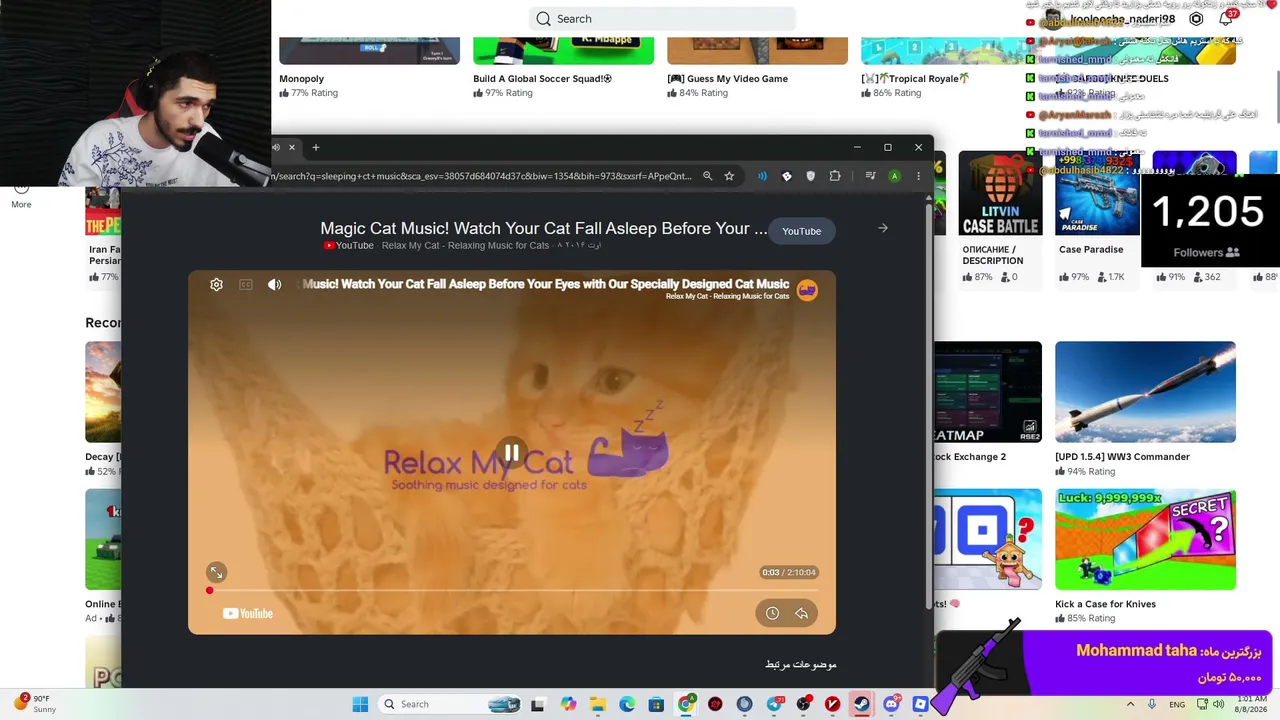
Task: Open Guess My Video Game title
Action: point(727,79)
